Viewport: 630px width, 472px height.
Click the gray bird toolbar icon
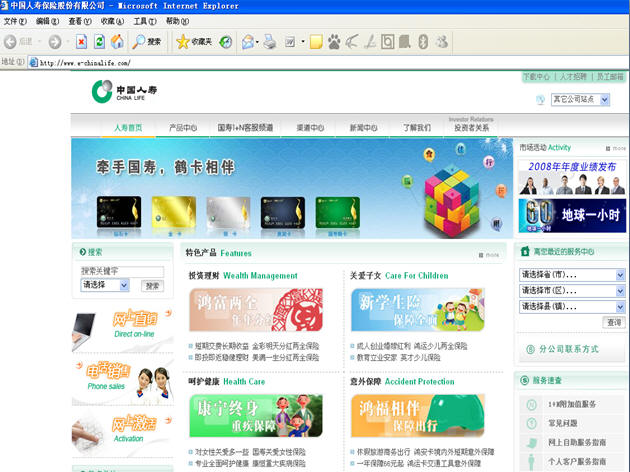(x=352, y=42)
